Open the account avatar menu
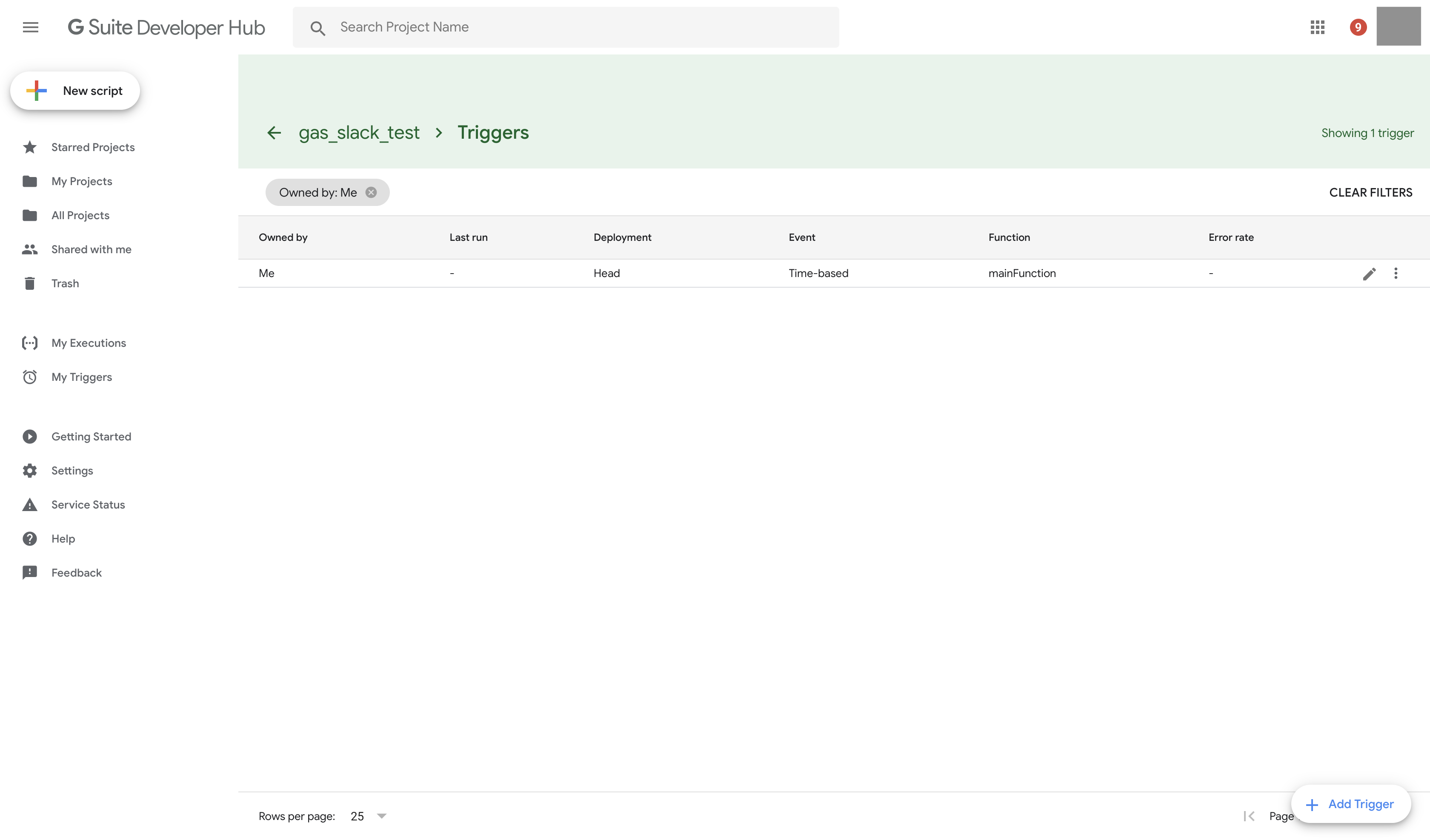Image resolution: width=1430 pixels, height=840 pixels. pyautogui.click(x=1398, y=26)
